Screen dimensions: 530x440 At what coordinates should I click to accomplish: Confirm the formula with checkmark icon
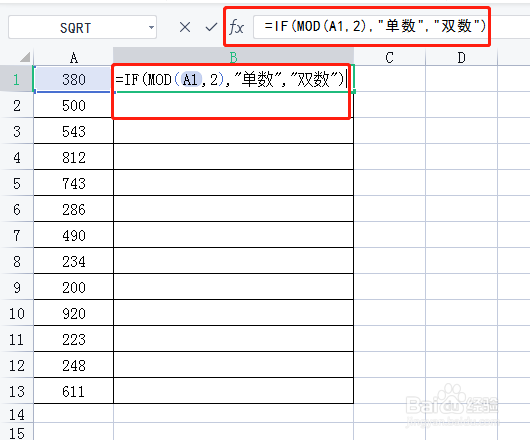[211, 27]
